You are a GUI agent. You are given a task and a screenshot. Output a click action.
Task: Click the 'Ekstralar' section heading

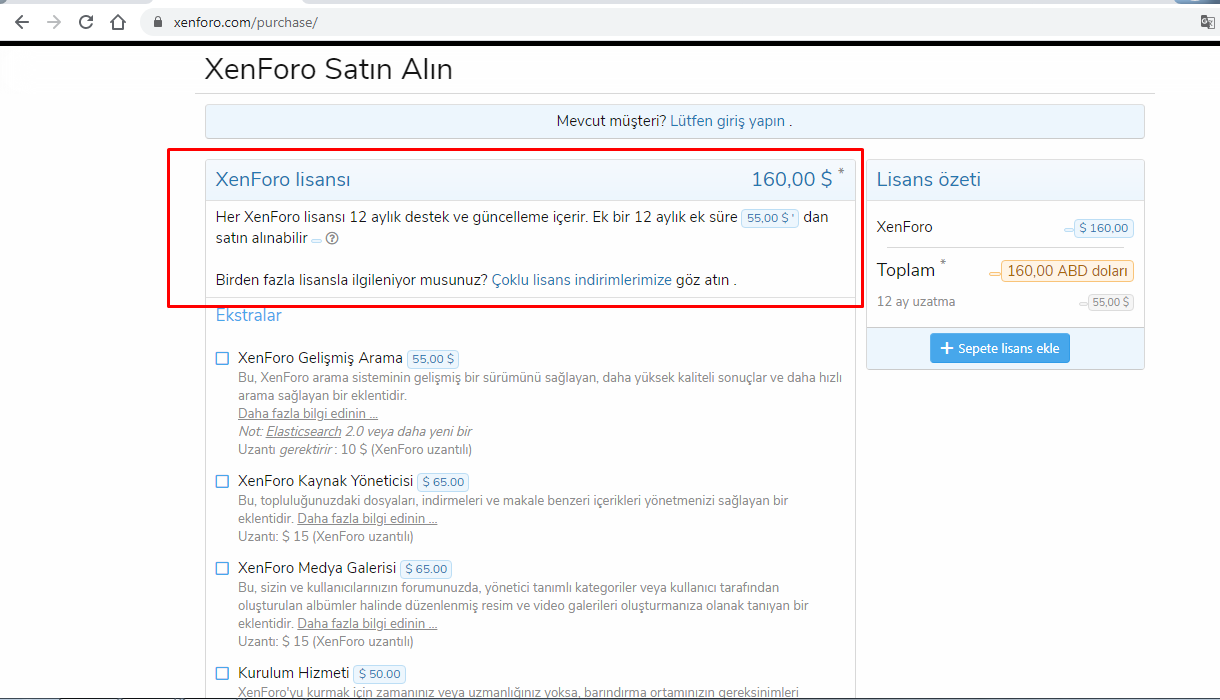pyautogui.click(x=249, y=316)
